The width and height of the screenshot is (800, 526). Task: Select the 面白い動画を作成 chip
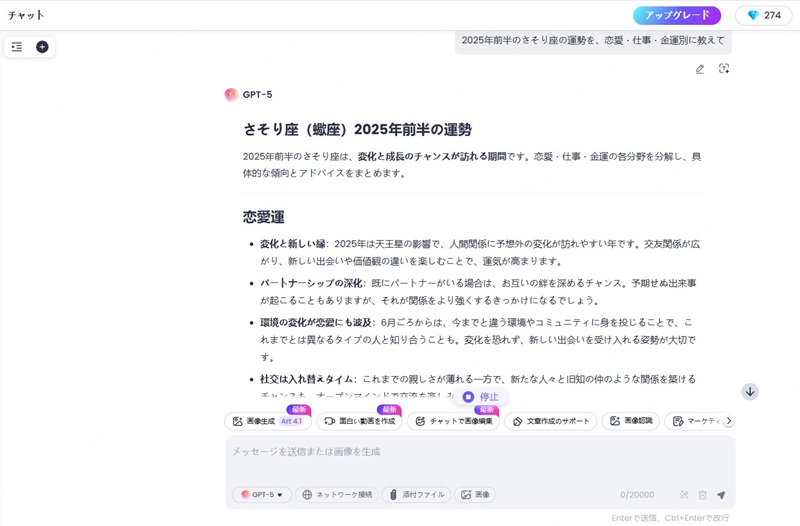360,422
